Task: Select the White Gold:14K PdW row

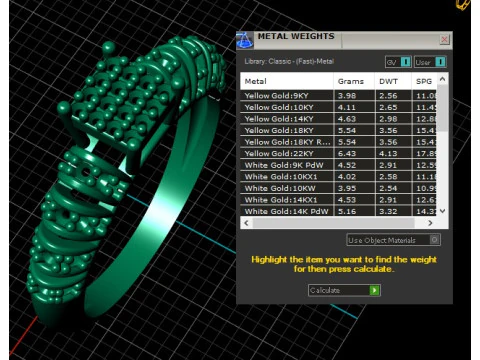Action: [338, 211]
